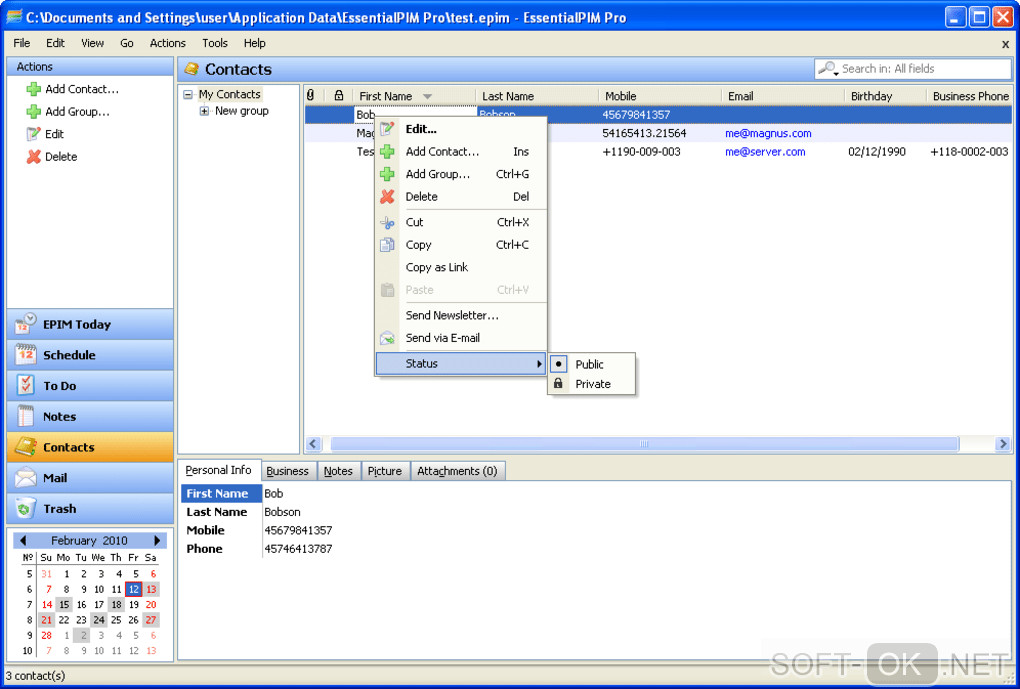Click the Birthday column header
This screenshot has width=1020, height=689.
point(885,96)
